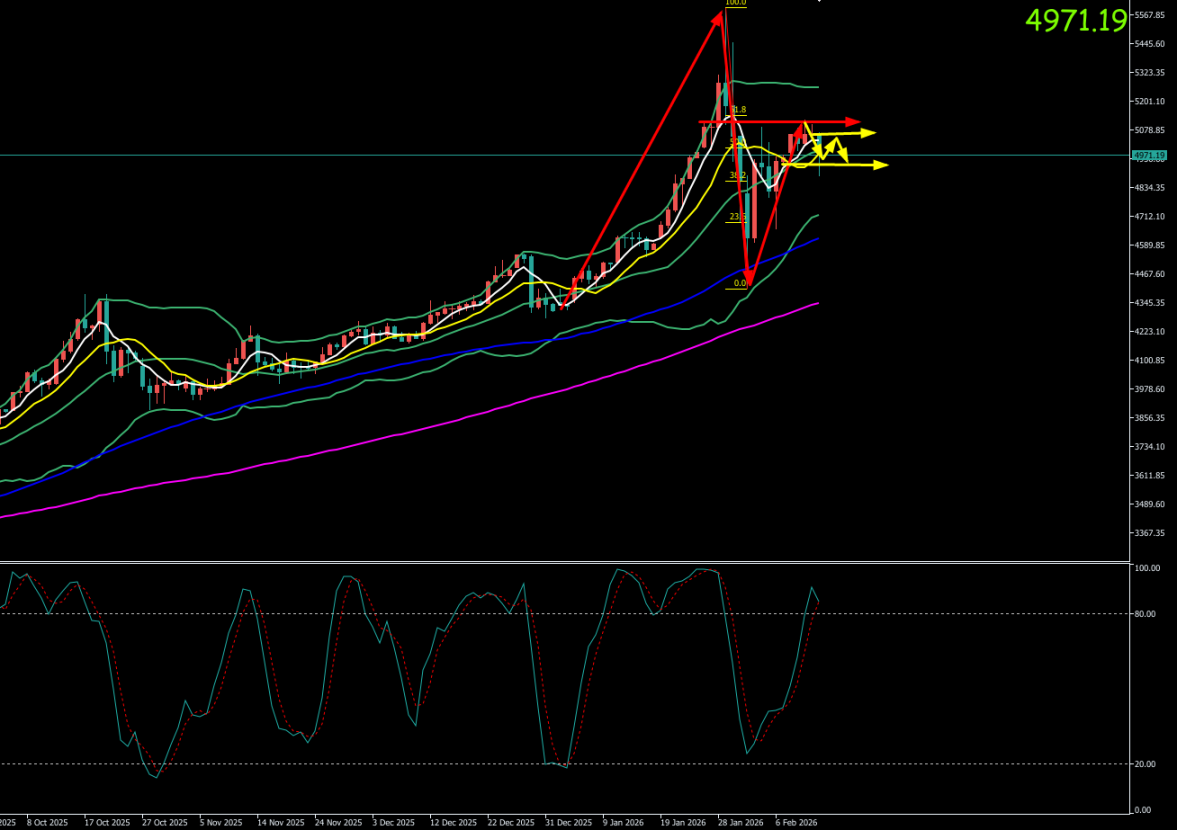Click the blue moving average line's right end
This screenshot has height=830, width=1177.
pos(817,239)
